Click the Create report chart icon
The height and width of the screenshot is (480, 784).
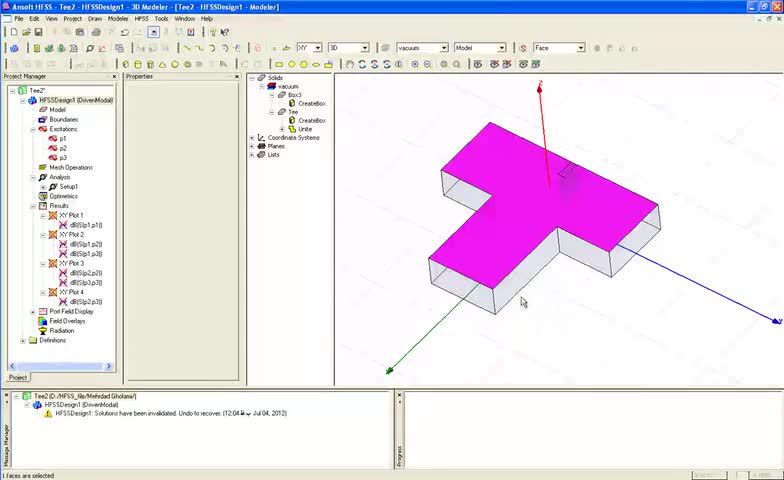102,48
